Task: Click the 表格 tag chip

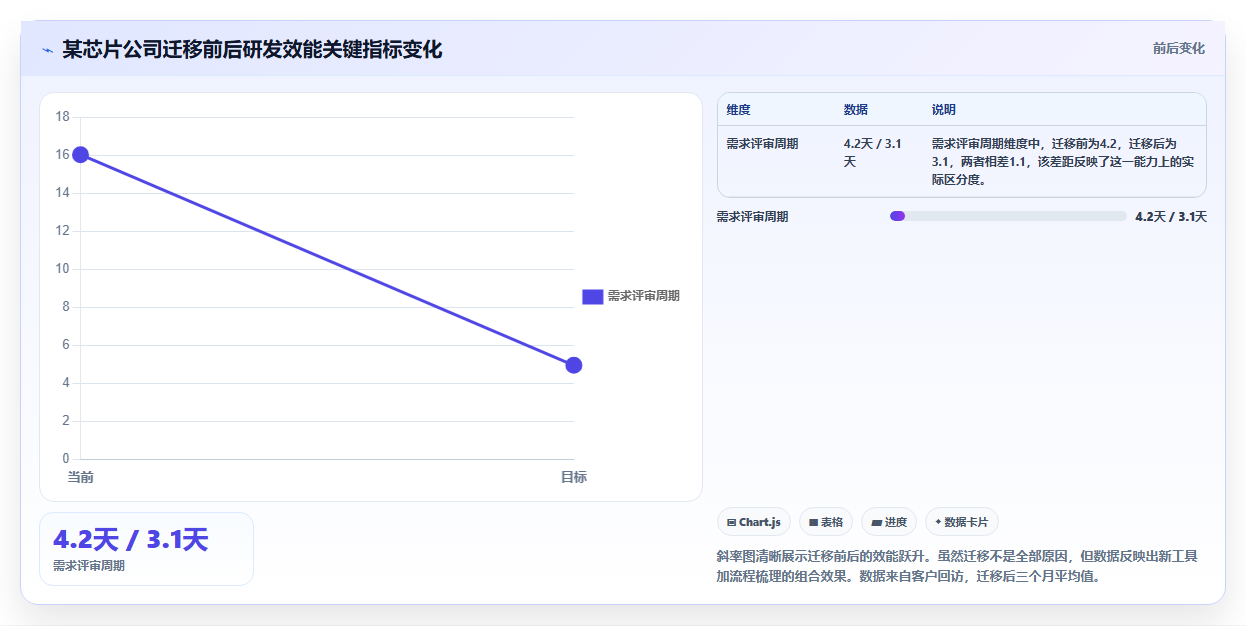Action: [x=826, y=522]
